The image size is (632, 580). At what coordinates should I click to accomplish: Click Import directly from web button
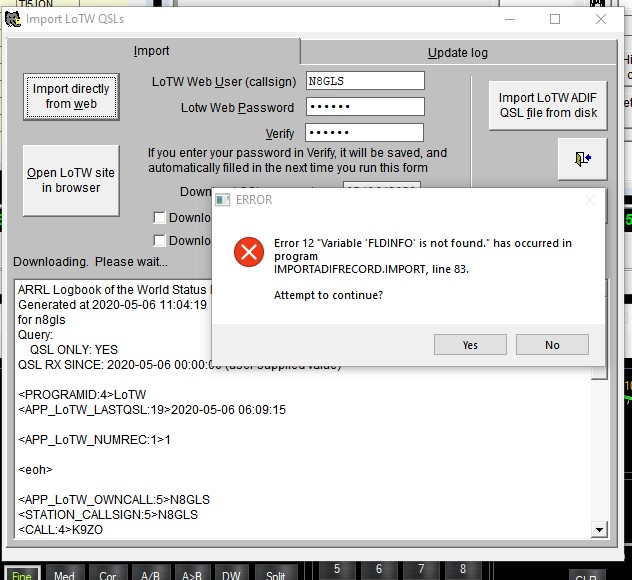click(71, 96)
